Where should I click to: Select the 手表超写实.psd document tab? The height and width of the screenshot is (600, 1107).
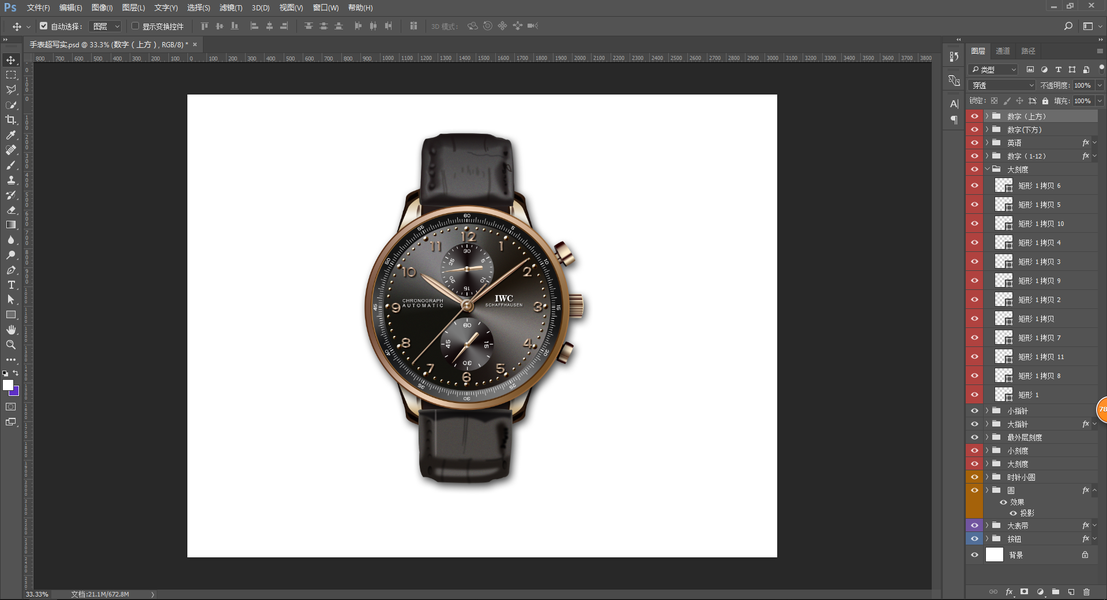(108, 44)
